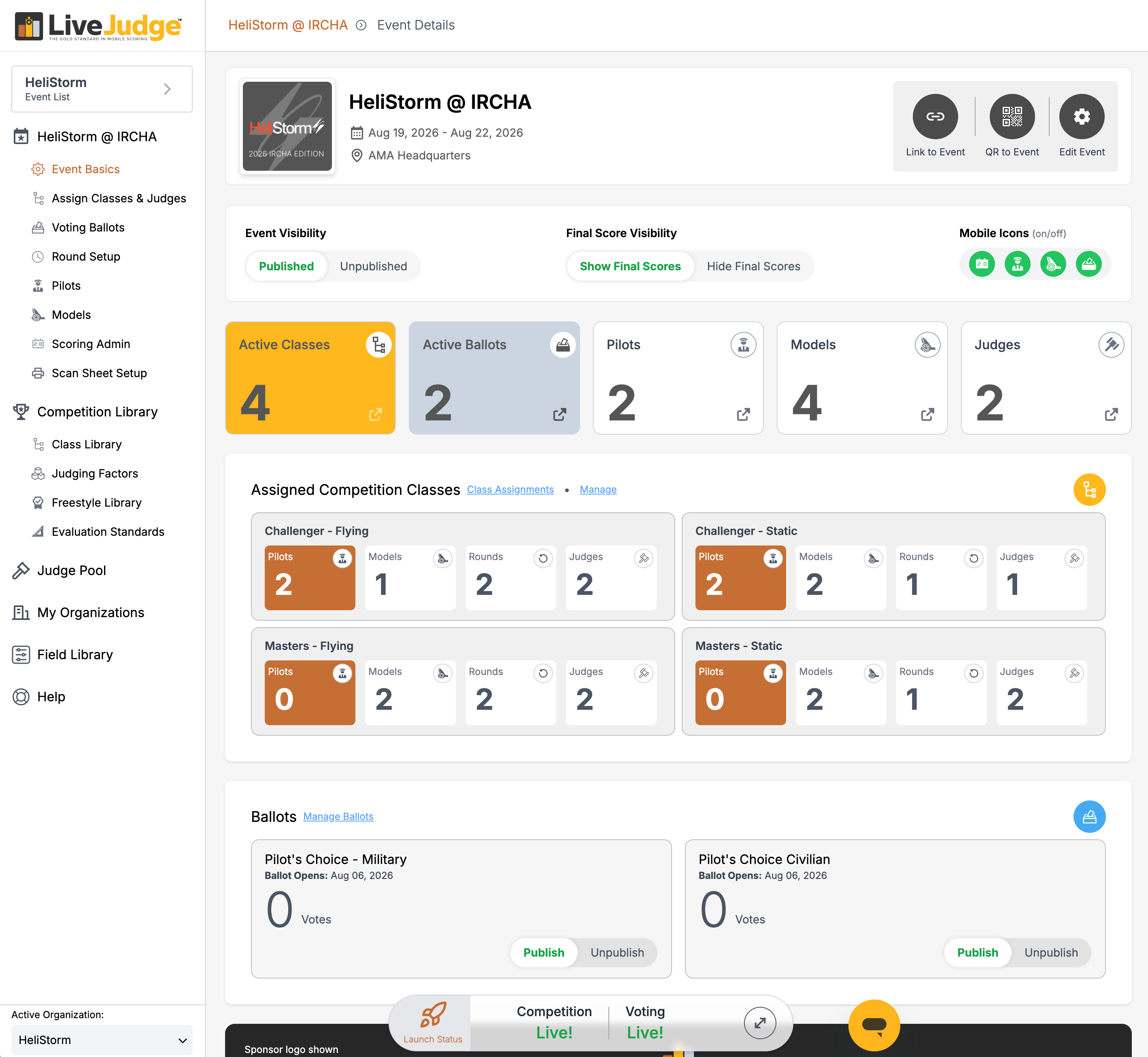
Task: Select Show Final Scores
Action: [x=630, y=266]
